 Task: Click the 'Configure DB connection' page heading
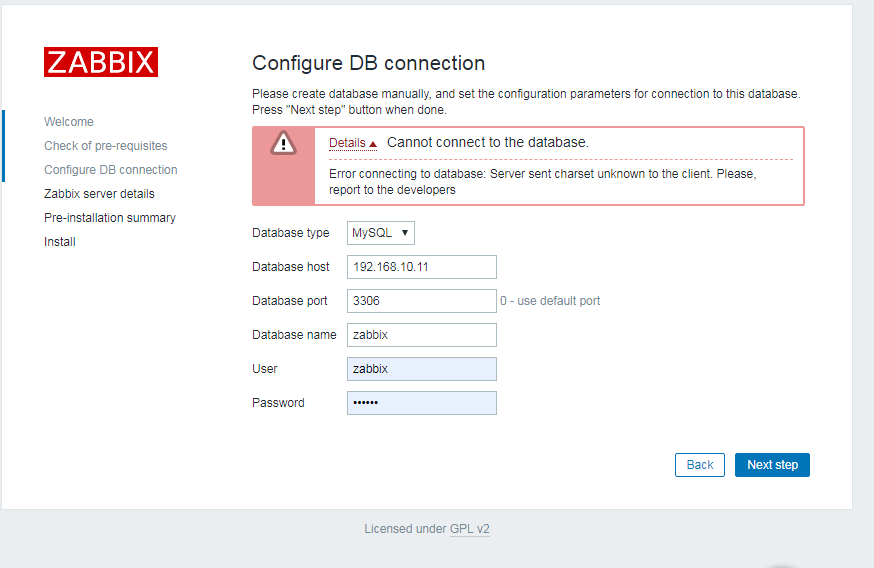pos(368,63)
